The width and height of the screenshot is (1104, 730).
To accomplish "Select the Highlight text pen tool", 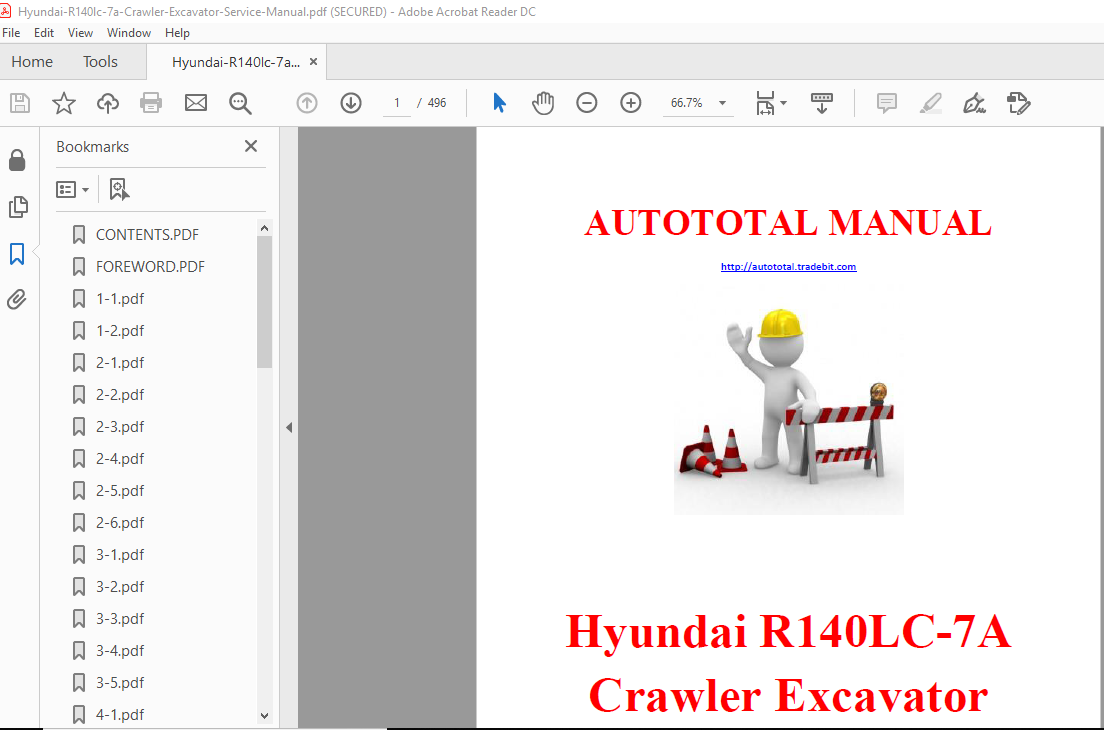I will (x=931, y=103).
